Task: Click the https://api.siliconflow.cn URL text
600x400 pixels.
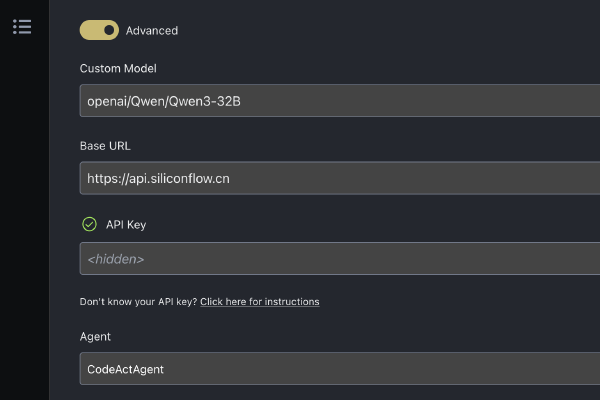Action: 158,179
